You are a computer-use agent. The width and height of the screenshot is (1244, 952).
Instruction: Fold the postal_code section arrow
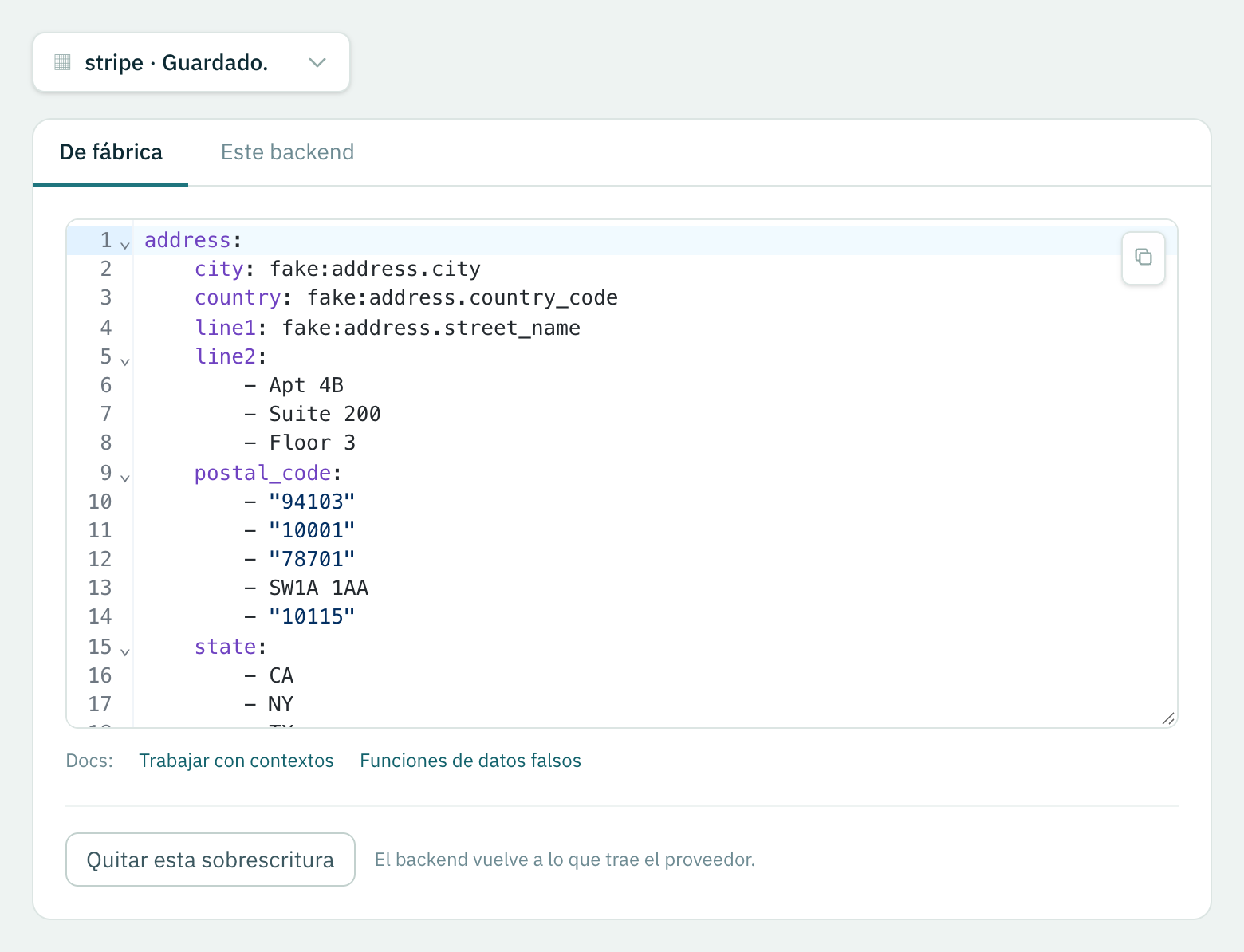[x=125, y=477]
